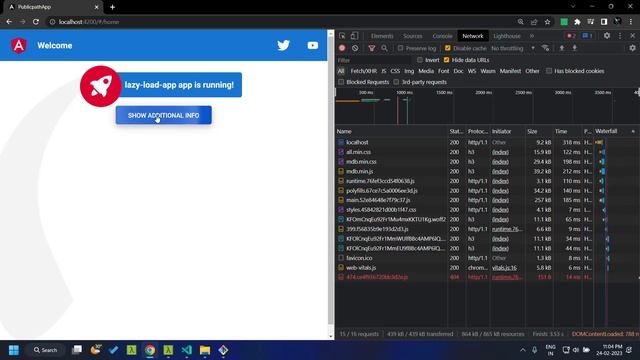Open Visual Studio Code from taskbar

pyautogui.click(x=187, y=350)
